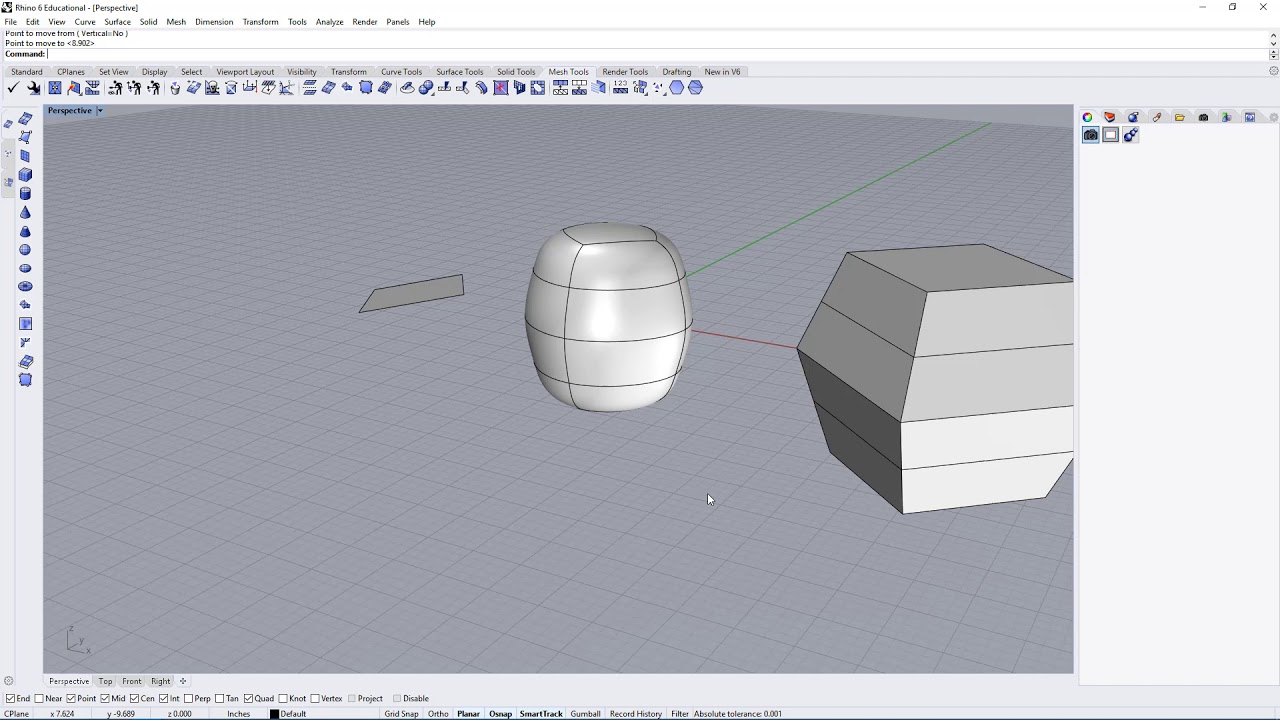This screenshot has width=1280, height=720.
Task: Add a new viewport tab with plus icon
Action: (183, 681)
